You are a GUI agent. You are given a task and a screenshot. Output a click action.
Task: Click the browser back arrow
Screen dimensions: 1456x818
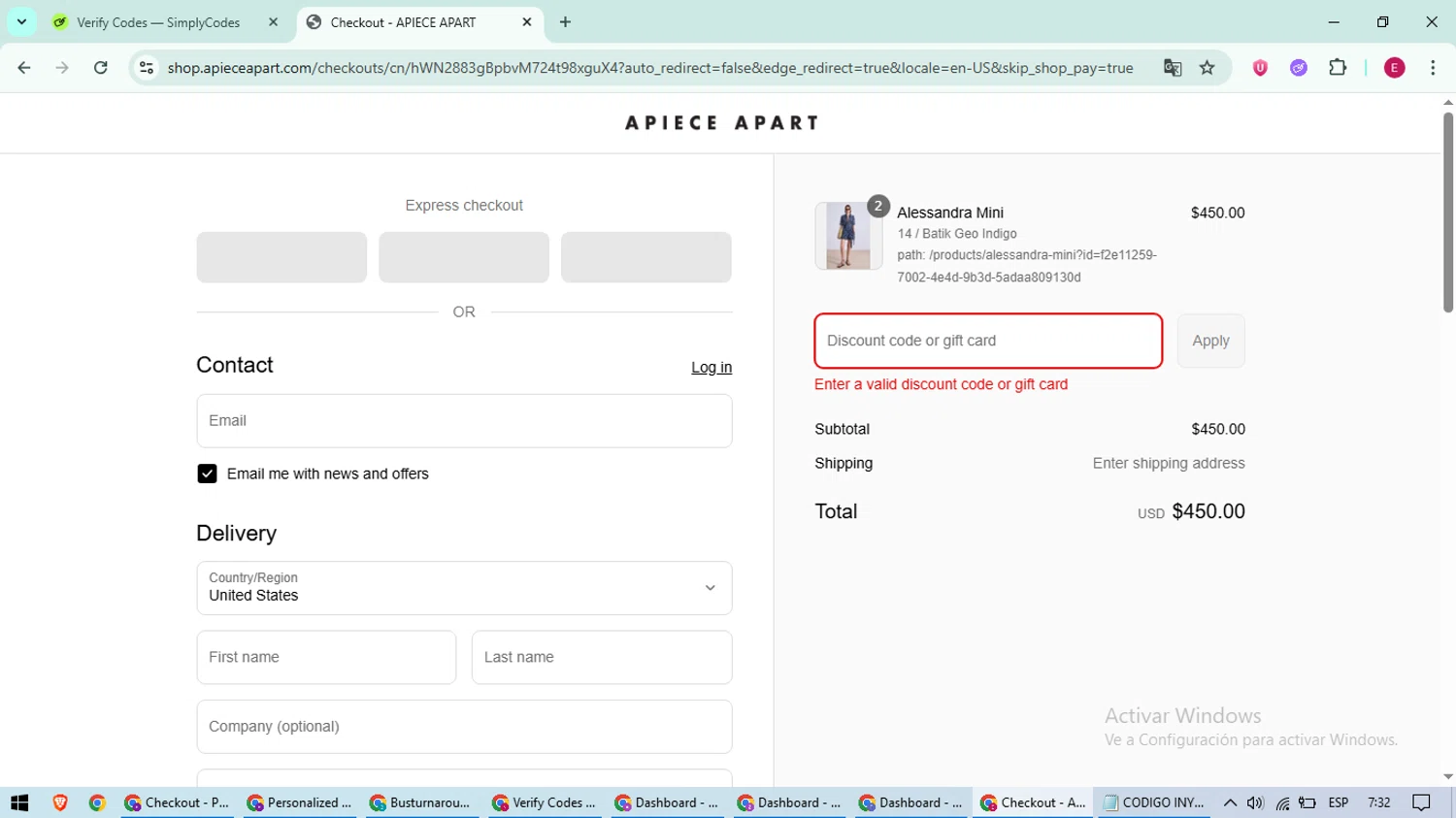[x=24, y=68]
